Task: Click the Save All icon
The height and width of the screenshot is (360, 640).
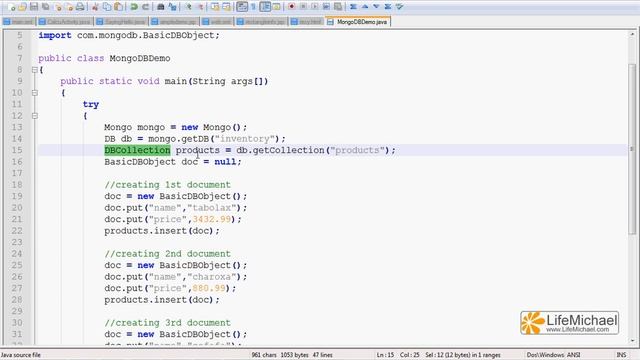Action: point(46,7)
